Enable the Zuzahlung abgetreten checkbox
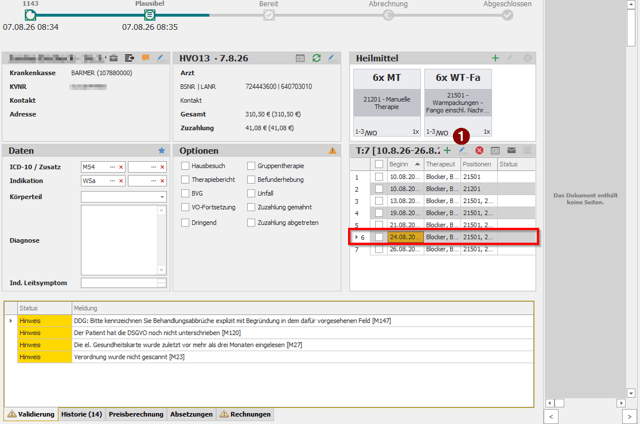The width and height of the screenshot is (640, 424). click(x=251, y=222)
